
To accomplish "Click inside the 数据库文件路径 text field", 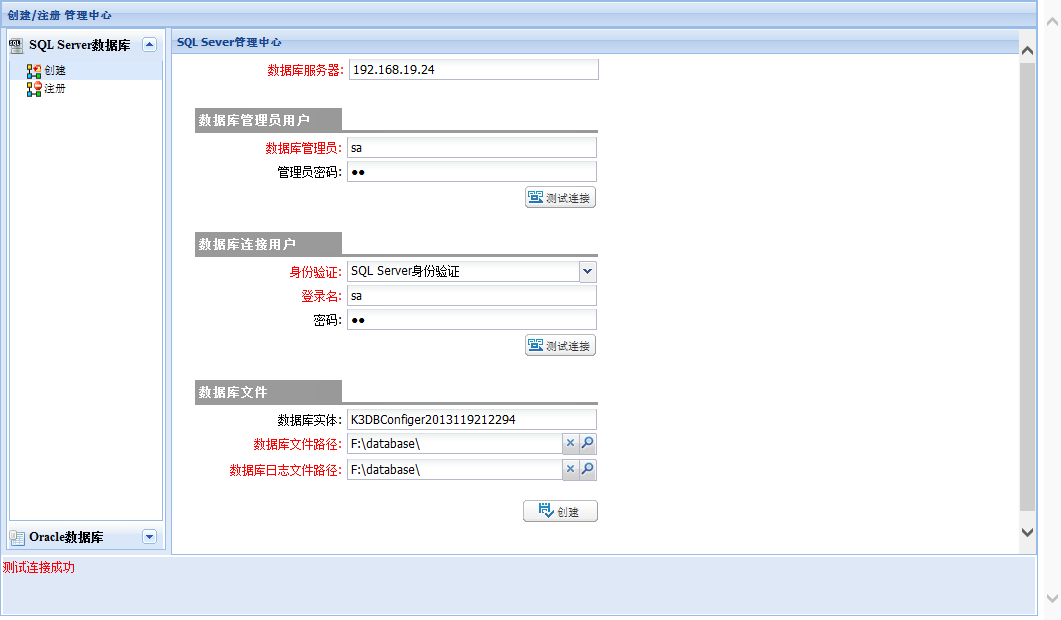I will [x=455, y=443].
